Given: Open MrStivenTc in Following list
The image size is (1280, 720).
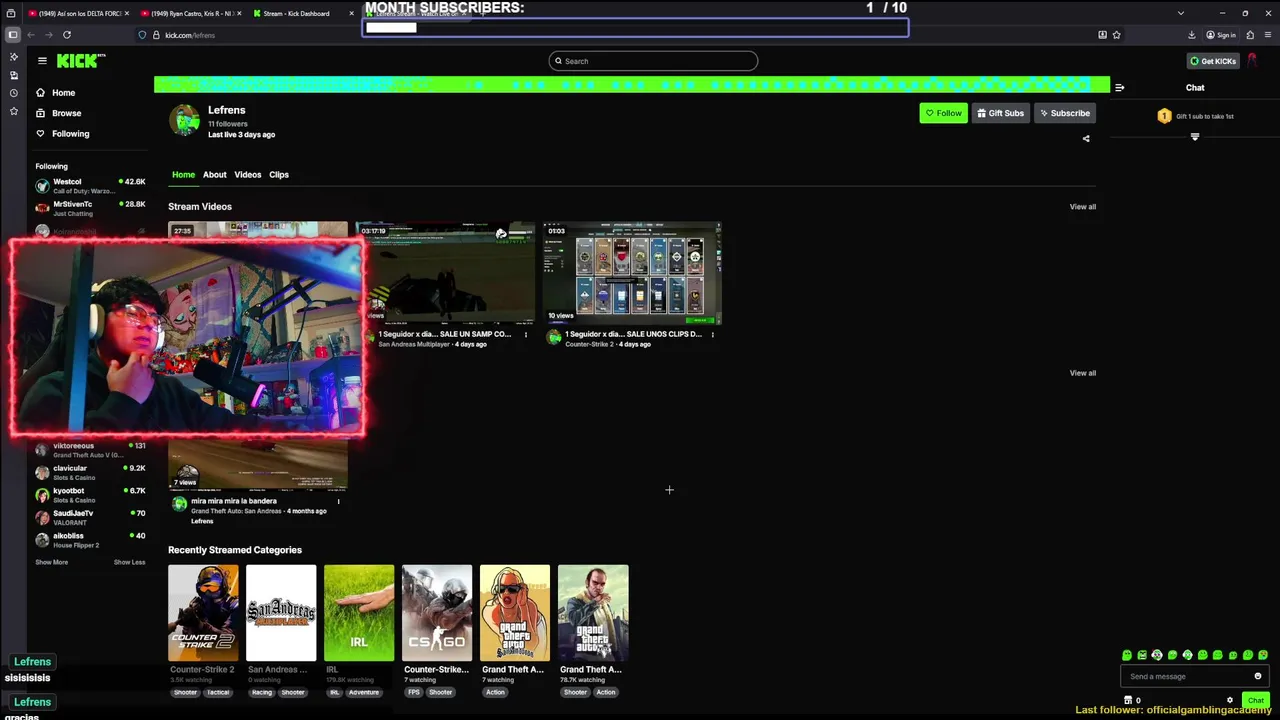Looking at the screenshot, I should 90,208.
